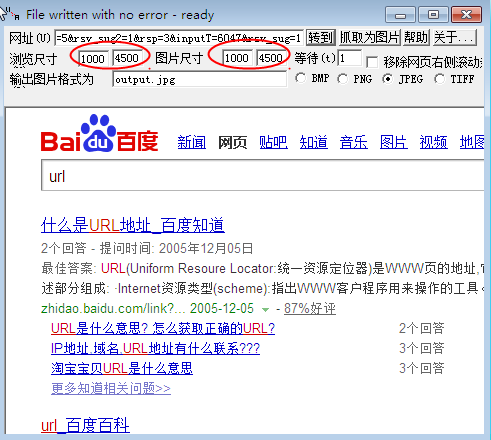The image size is (491, 440).
Task: Enable the 移除网页右侧滚动 checkbox
Action: coord(372,62)
